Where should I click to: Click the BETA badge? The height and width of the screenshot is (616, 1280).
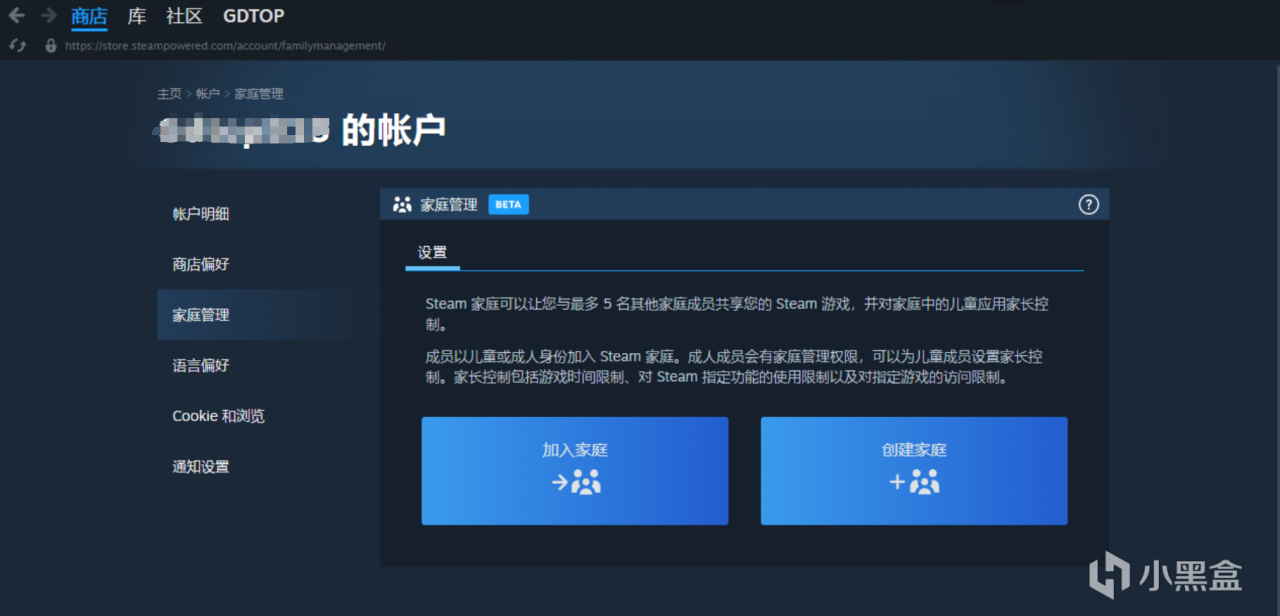pos(508,204)
